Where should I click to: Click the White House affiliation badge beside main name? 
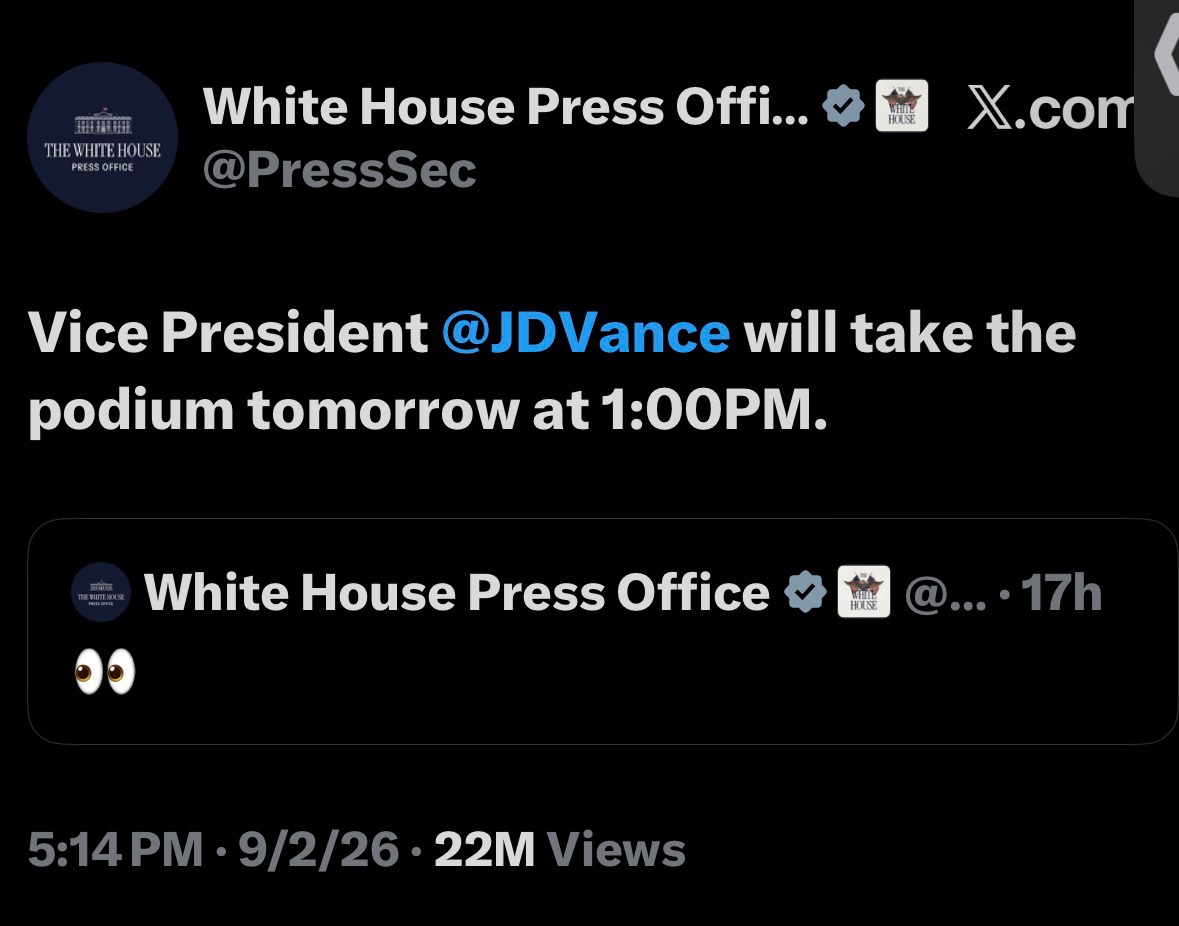tap(902, 106)
